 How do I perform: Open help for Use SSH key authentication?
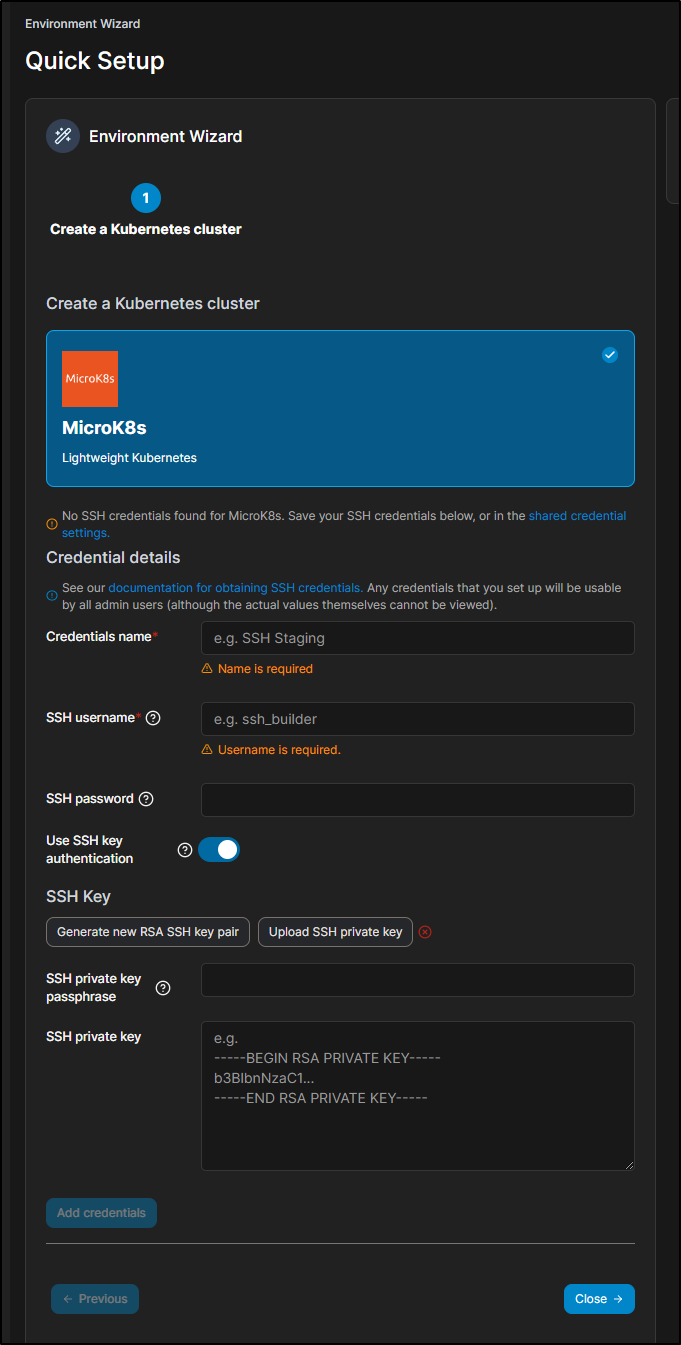tap(185, 850)
